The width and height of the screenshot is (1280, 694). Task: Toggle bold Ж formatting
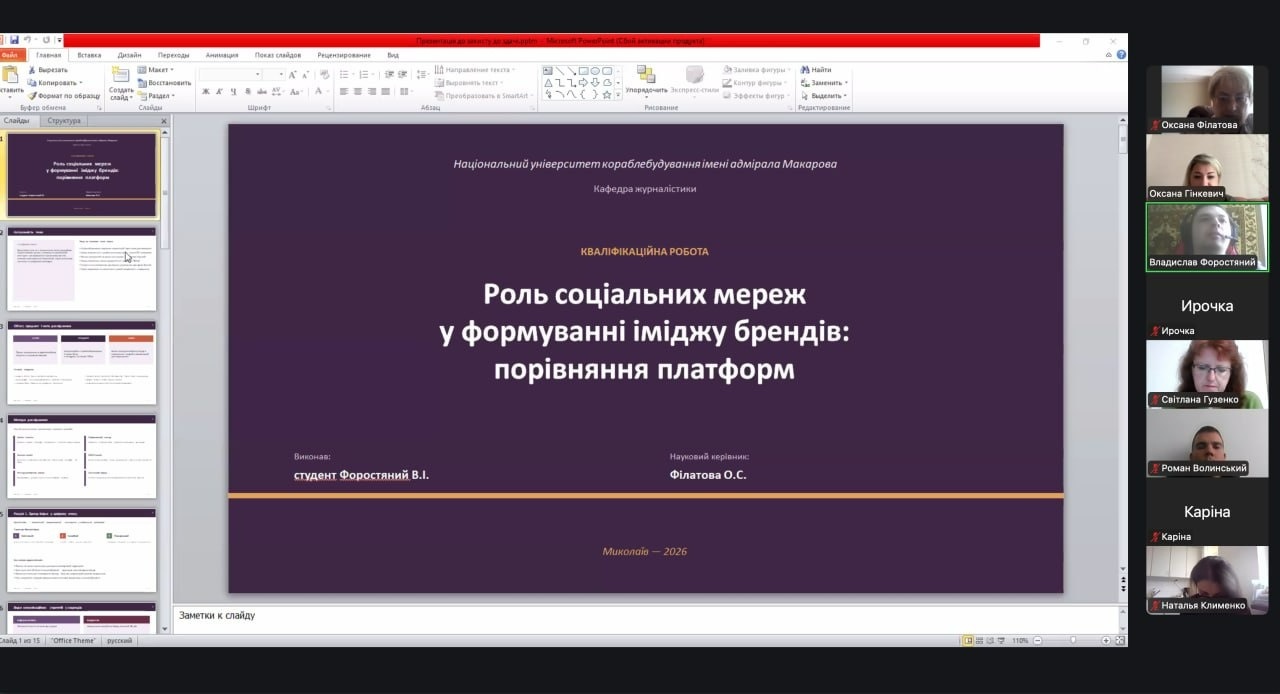(206, 91)
